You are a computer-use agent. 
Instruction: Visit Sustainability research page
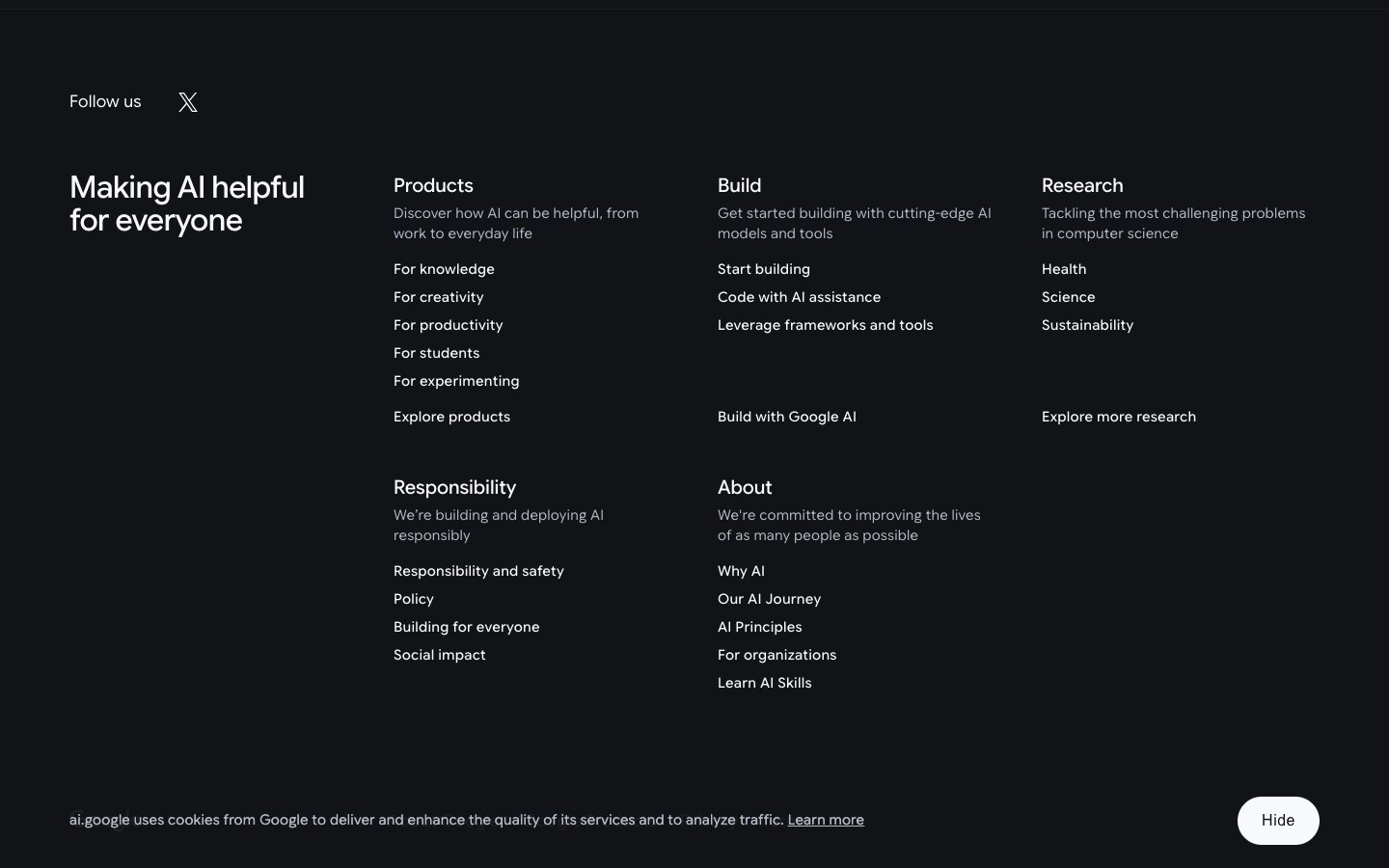(x=1087, y=325)
